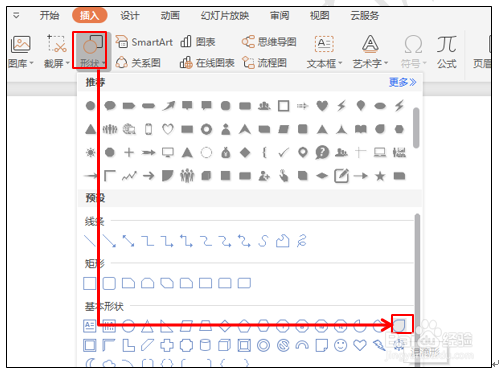Choose the double-arrow line shape
Viewport: 502px width, 373px height.
pyautogui.click(x=128, y=241)
